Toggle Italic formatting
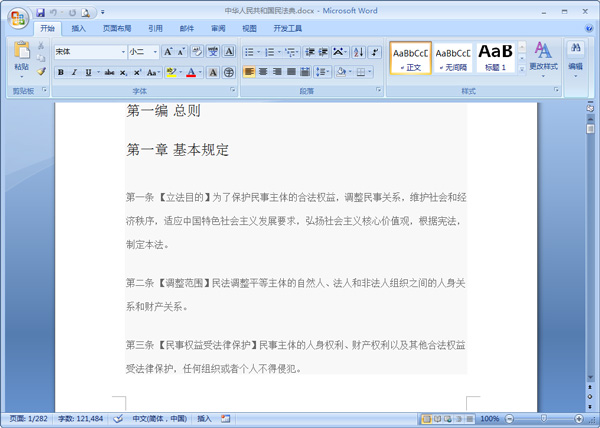This screenshot has width=600, height=428. (74, 72)
